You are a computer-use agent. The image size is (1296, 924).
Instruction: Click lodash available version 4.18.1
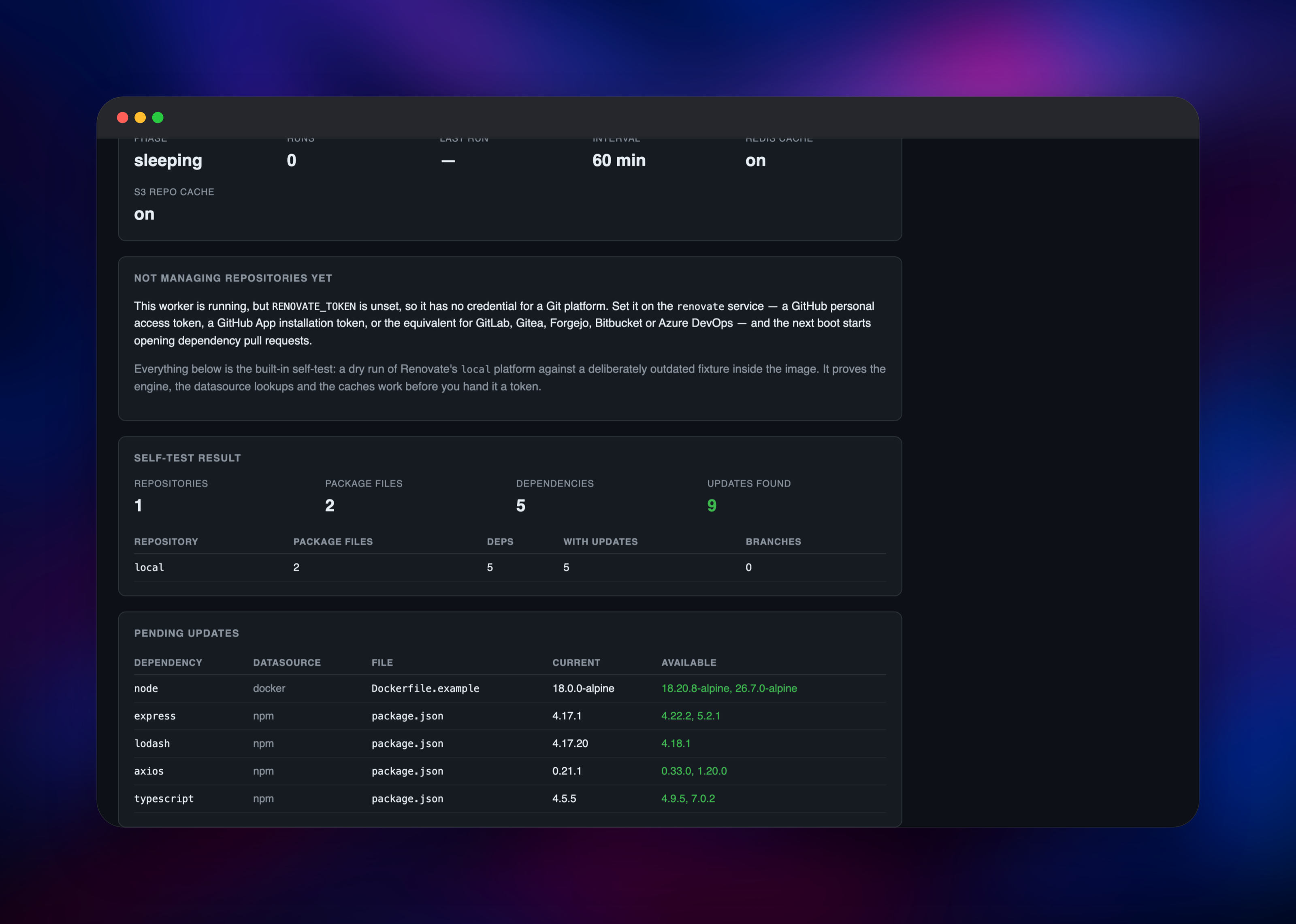point(676,744)
